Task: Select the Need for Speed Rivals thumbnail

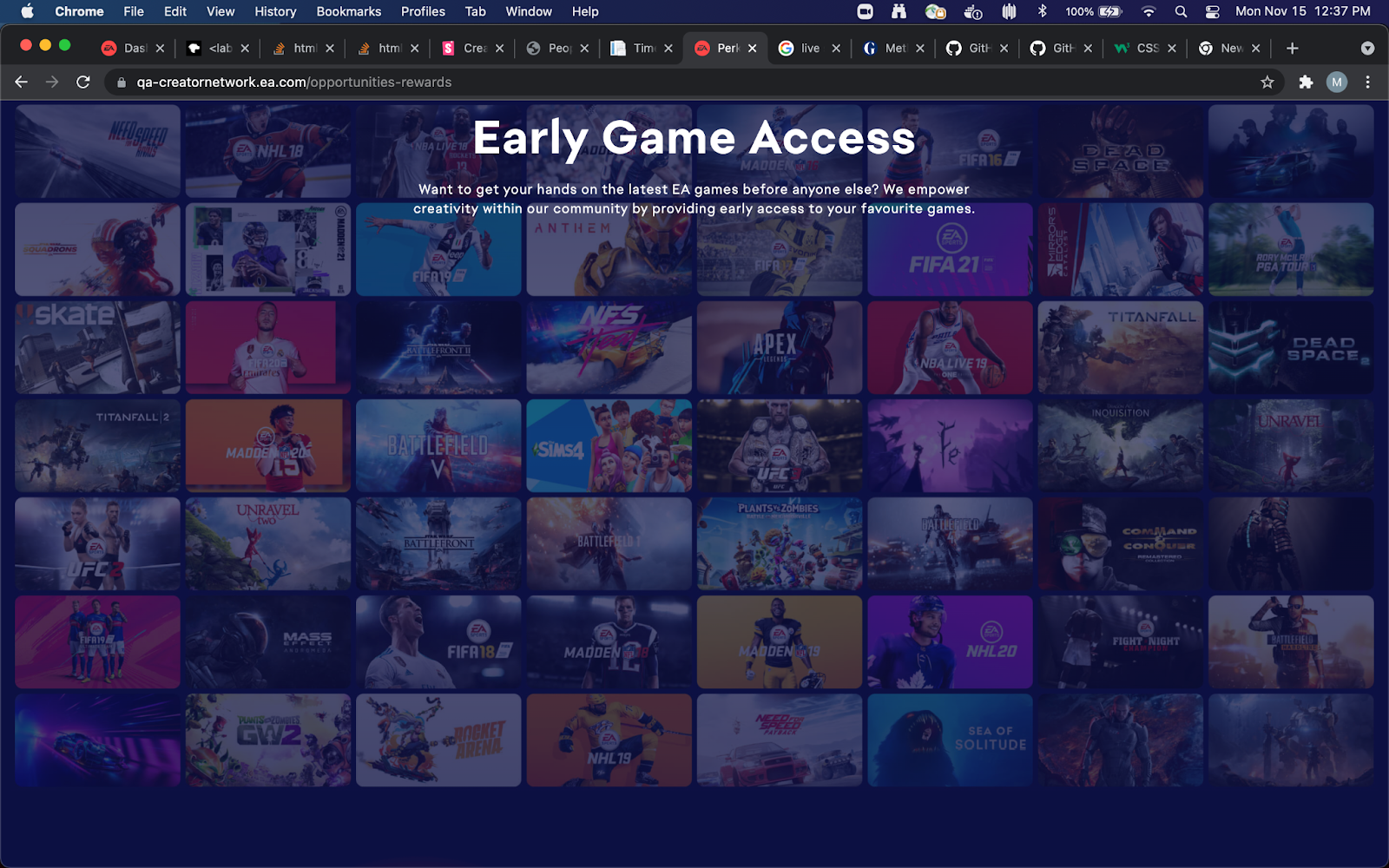Action: (x=98, y=151)
